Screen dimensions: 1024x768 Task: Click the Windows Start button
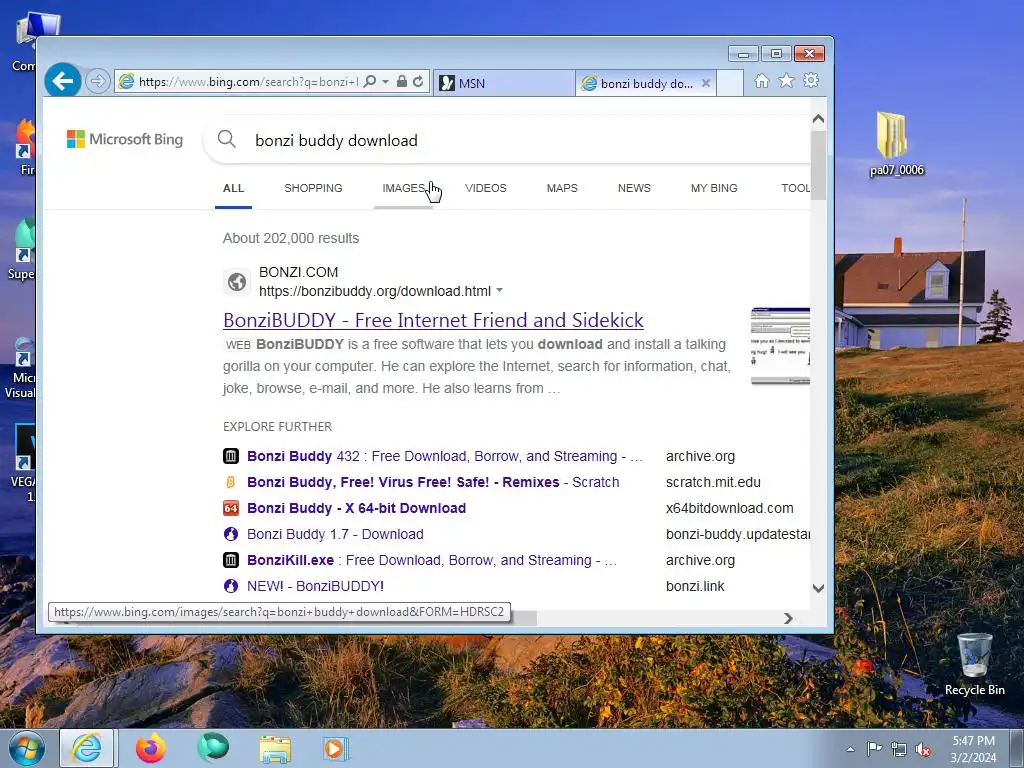(26, 748)
